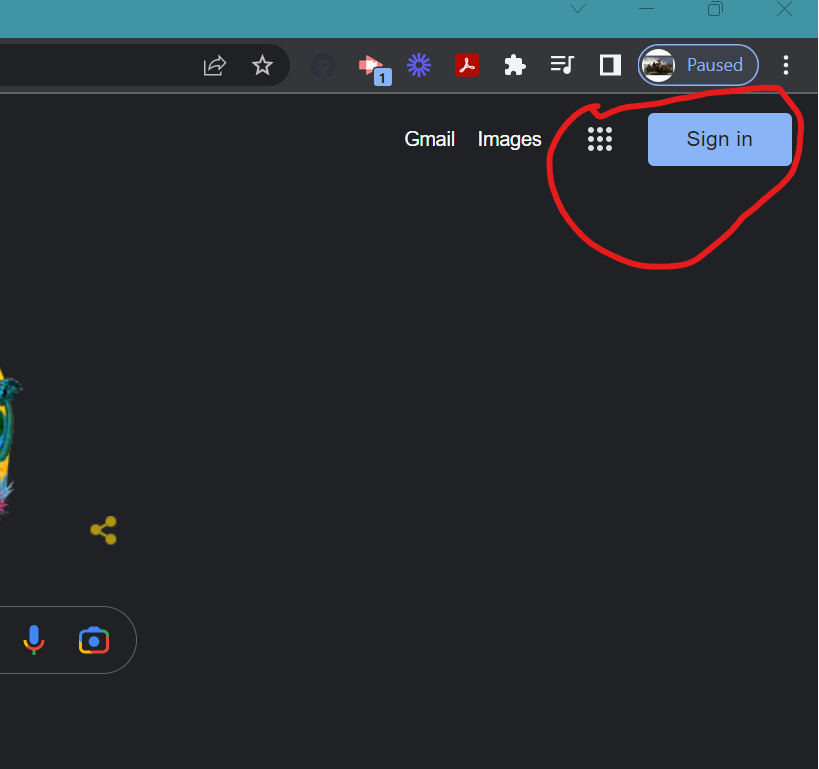Start a voice search with the microphone
The width and height of the screenshot is (819, 769).
(x=34, y=639)
